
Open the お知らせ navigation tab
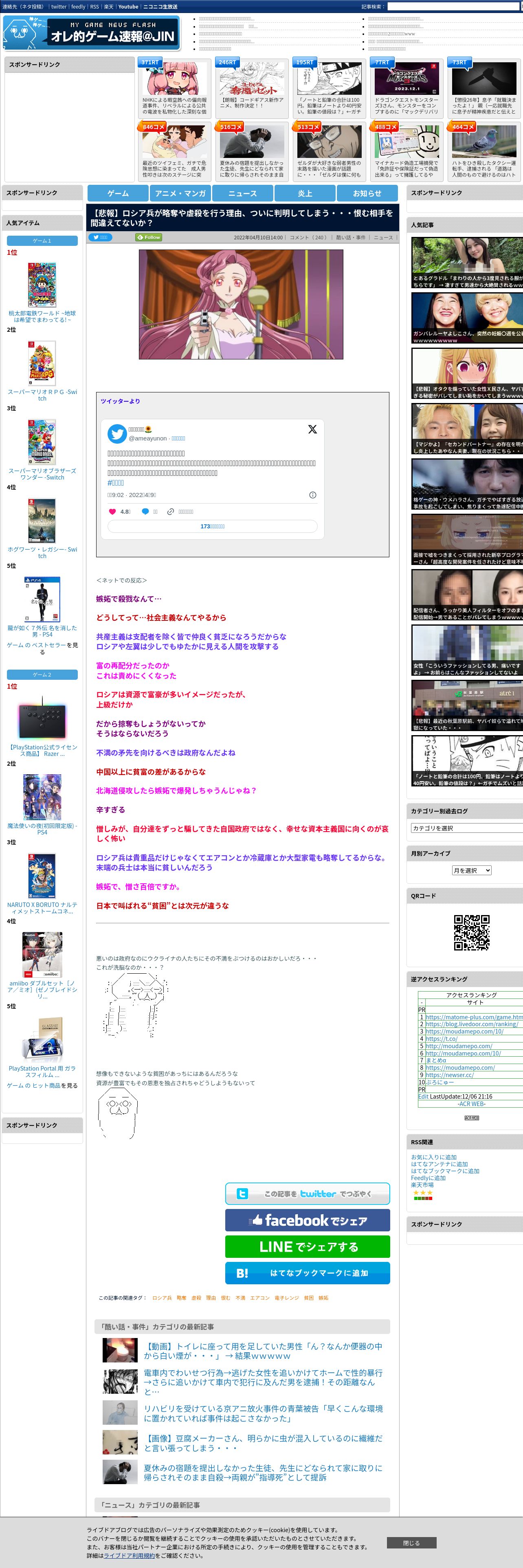pos(367,193)
